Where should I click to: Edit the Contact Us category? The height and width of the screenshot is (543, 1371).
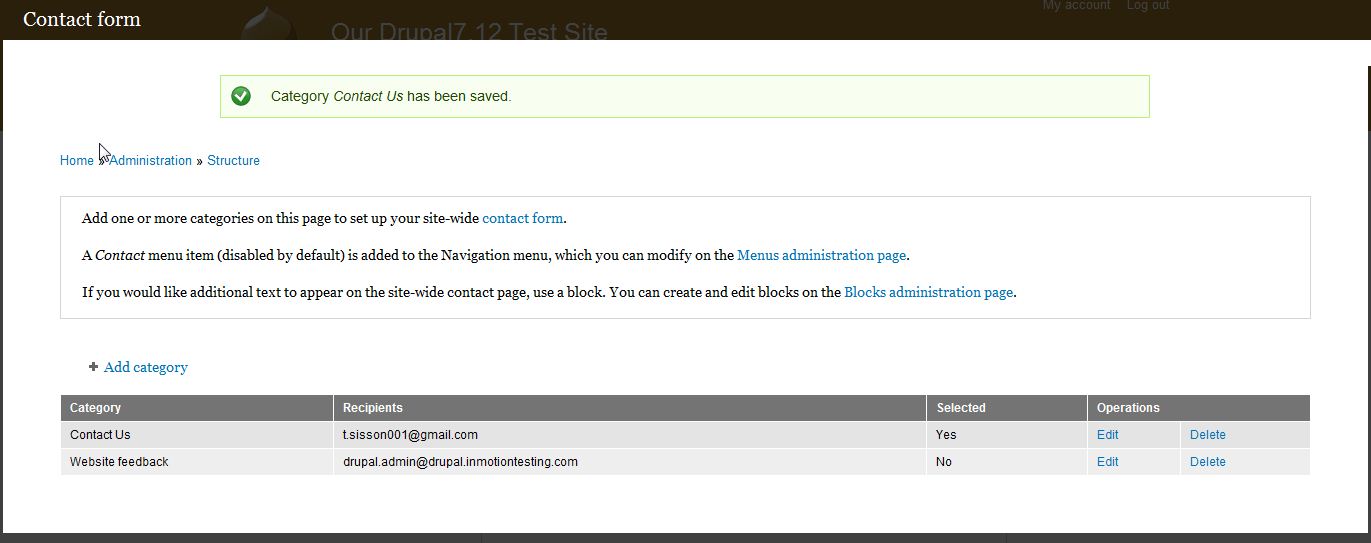(1107, 435)
